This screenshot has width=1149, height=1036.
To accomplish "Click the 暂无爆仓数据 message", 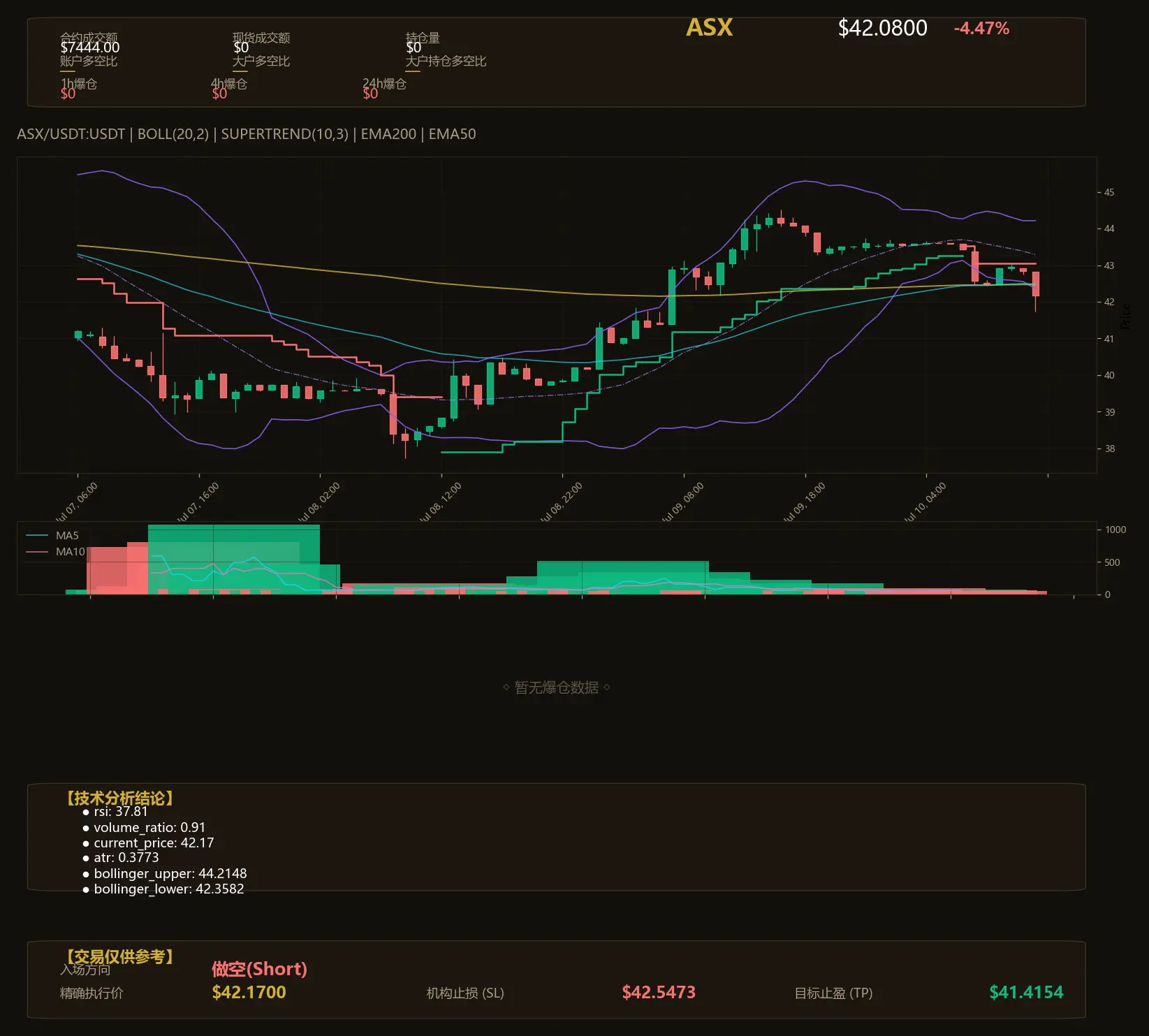I will click(x=556, y=688).
